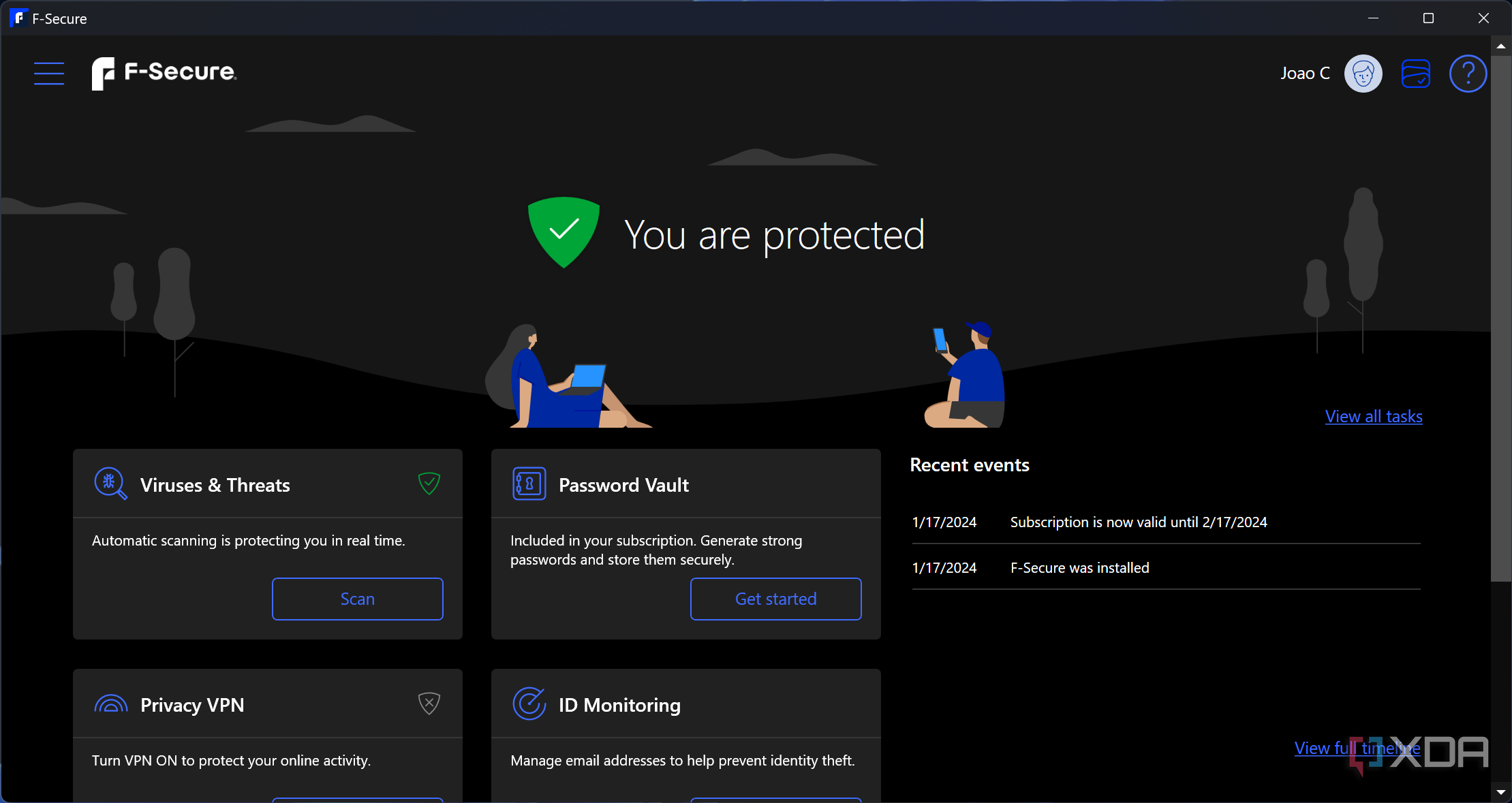The height and width of the screenshot is (803, 1512).
Task: Open the hamburger navigation menu
Action: [x=49, y=74]
